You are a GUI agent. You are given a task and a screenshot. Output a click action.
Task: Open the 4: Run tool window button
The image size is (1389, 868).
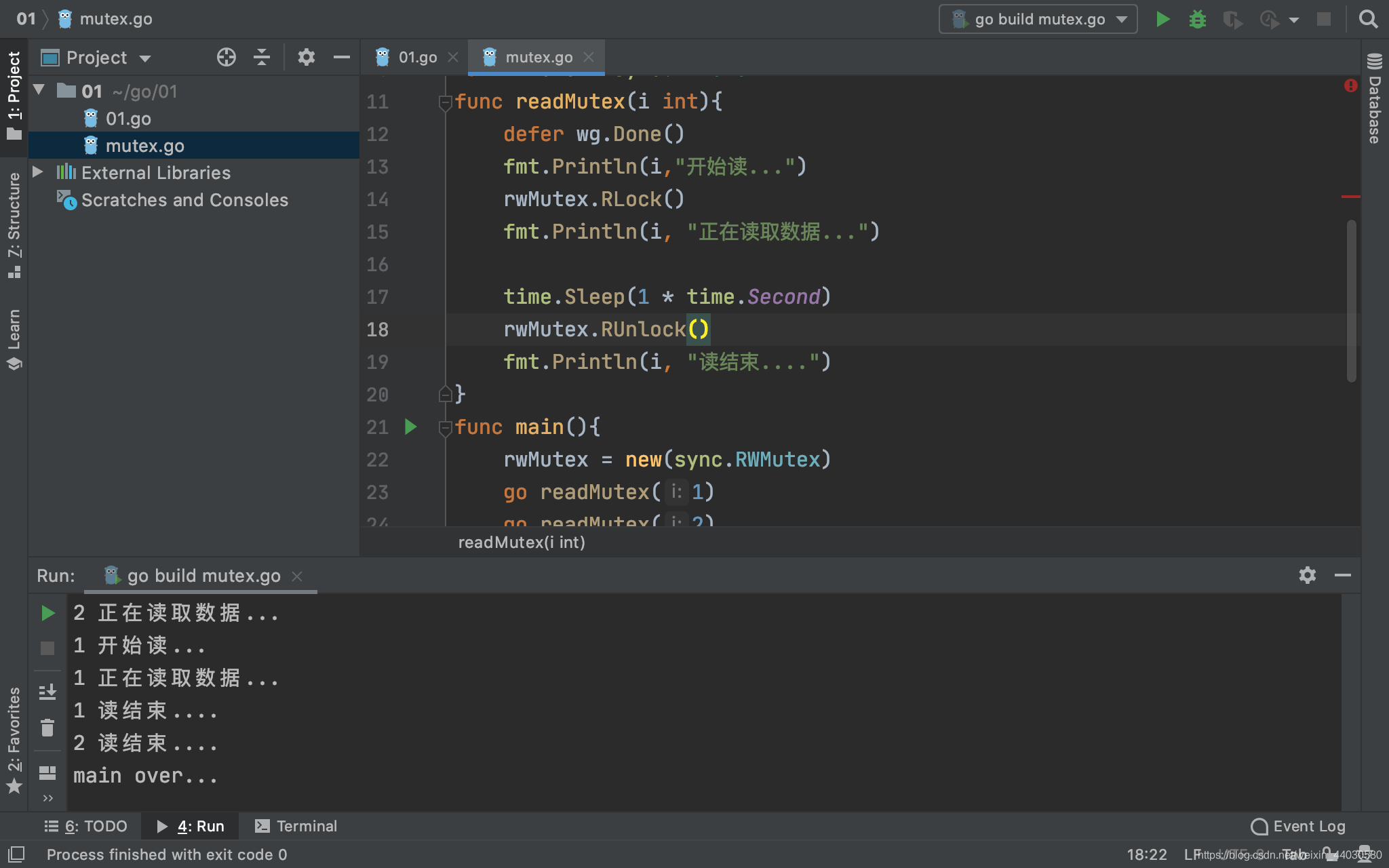191,826
